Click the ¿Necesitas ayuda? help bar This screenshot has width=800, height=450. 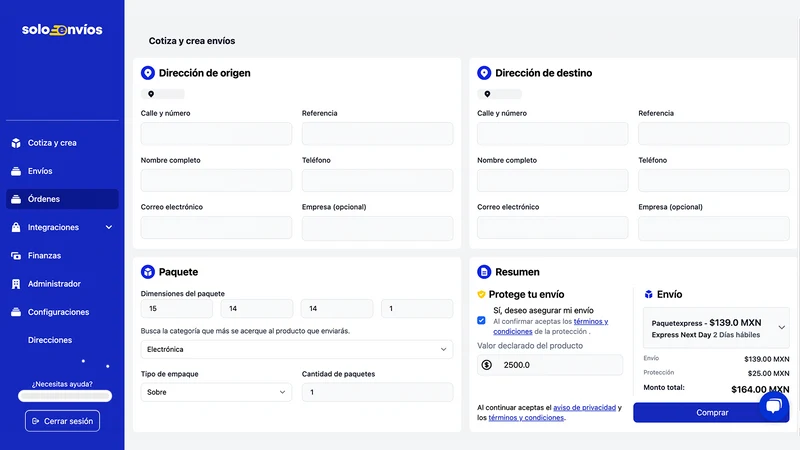(x=65, y=396)
